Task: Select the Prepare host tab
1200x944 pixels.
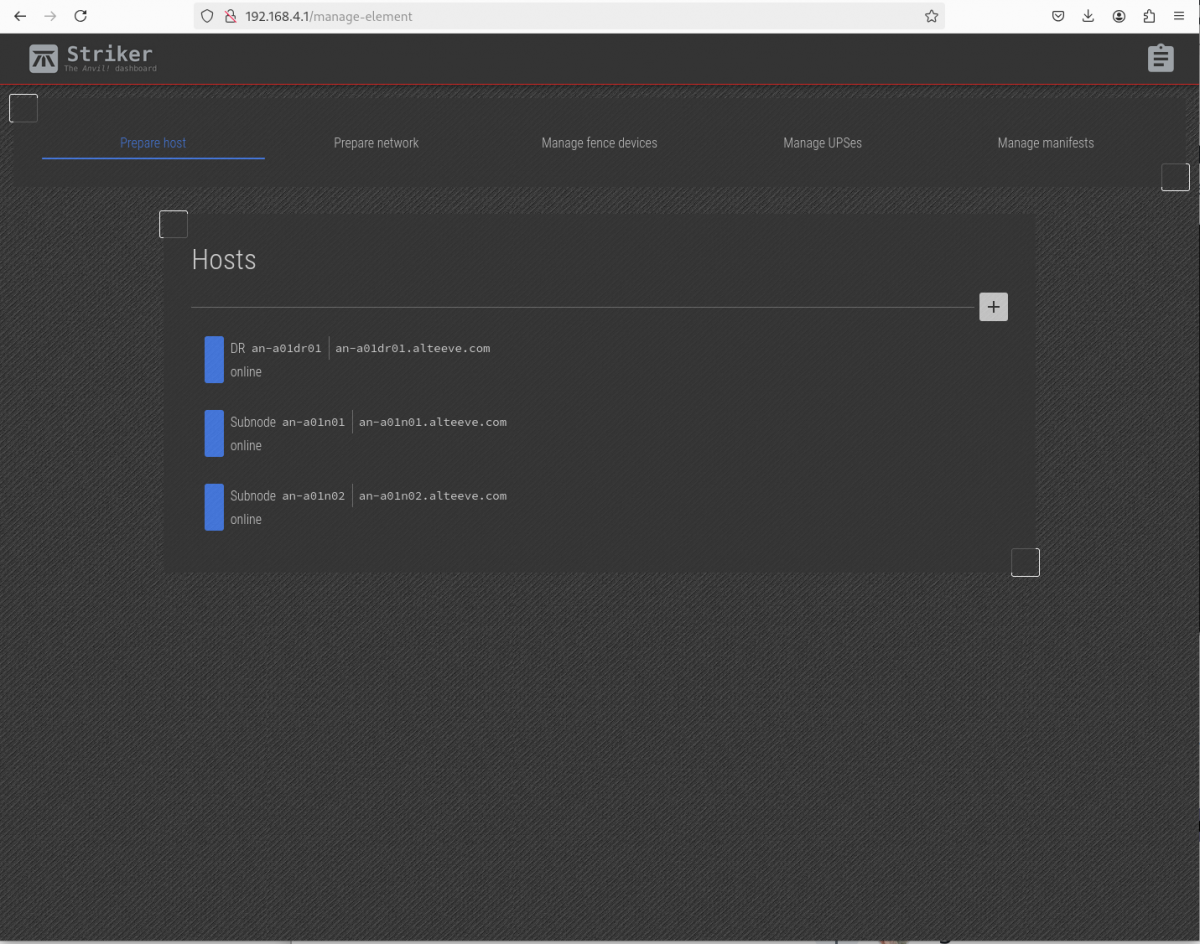Action: pos(153,143)
